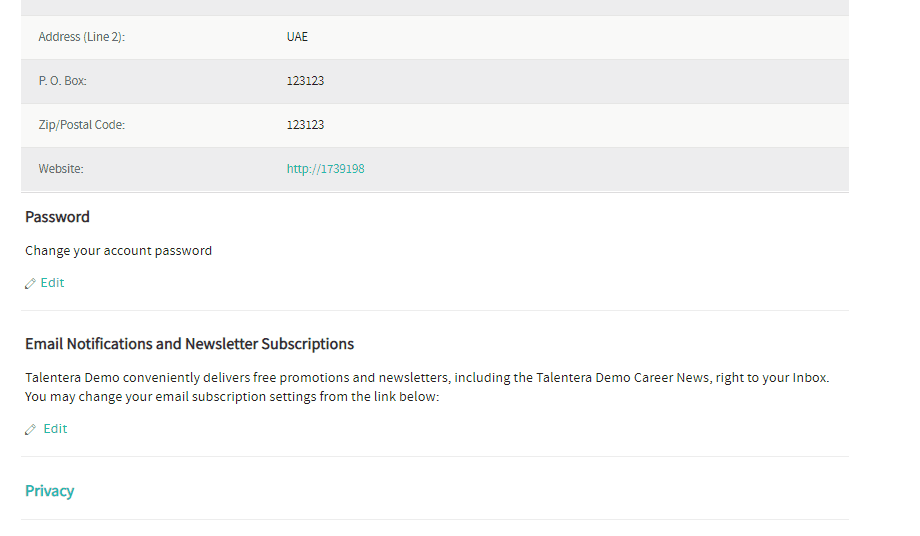Select the P. O. Box value 123123
The width and height of the screenshot is (920, 536).
pos(305,81)
